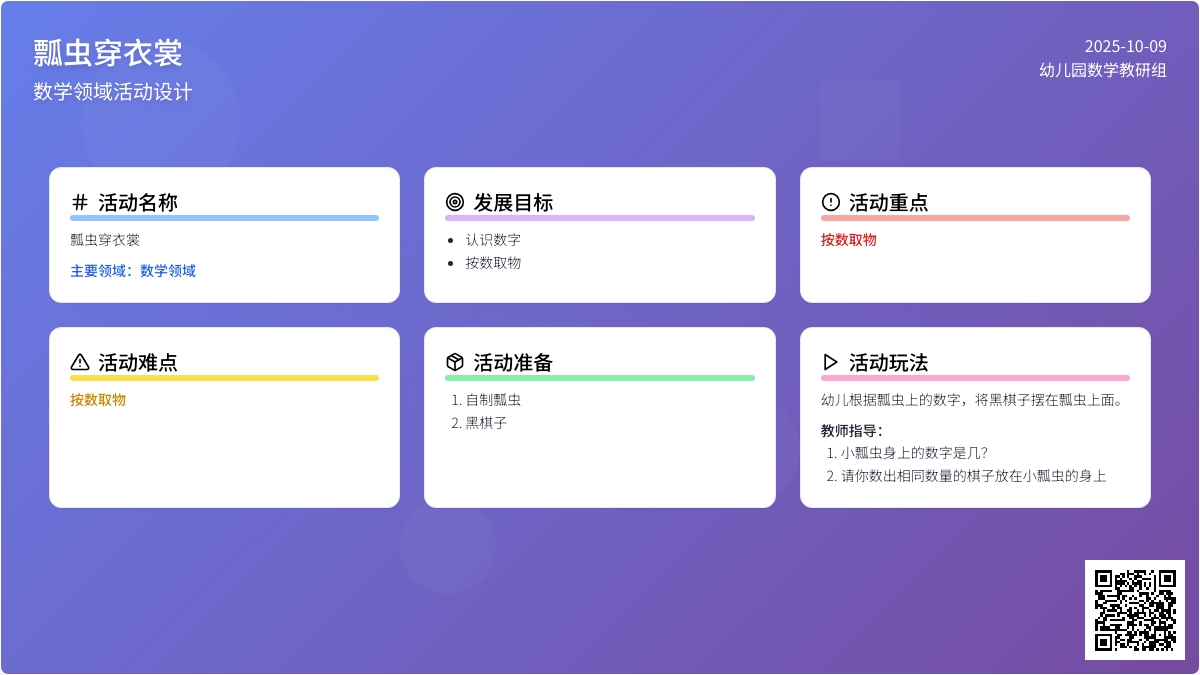The width and height of the screenshot is (1200, 675).
Task: Click the alert circle icon beside 活动重点
Action: tap(830, 202)
